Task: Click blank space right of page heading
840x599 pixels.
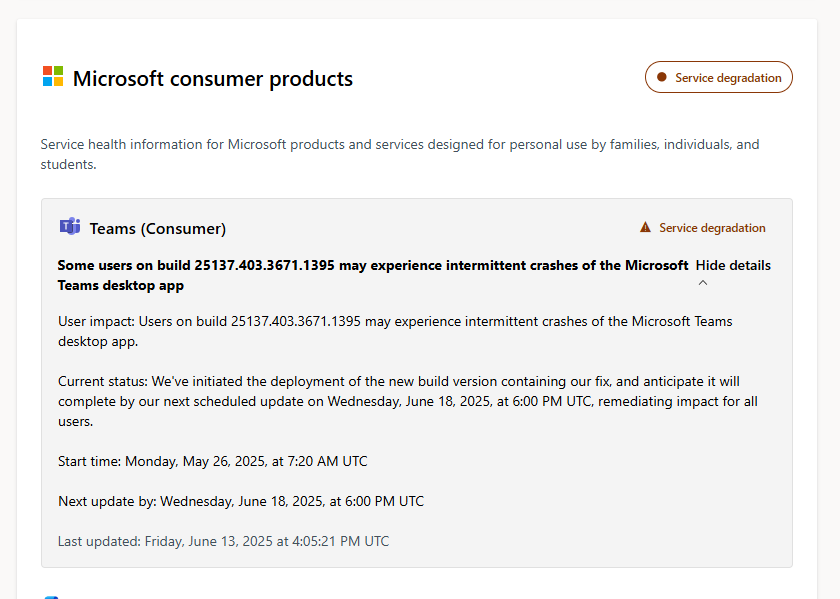Action: click(500, 78)
